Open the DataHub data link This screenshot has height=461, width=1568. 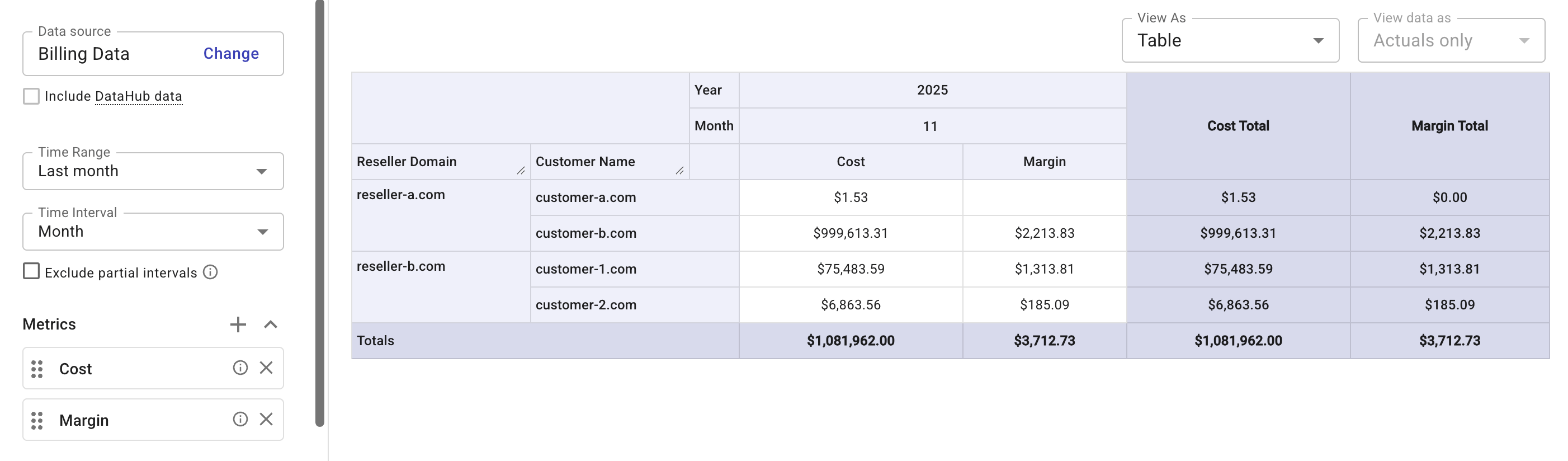coord(138,96)
